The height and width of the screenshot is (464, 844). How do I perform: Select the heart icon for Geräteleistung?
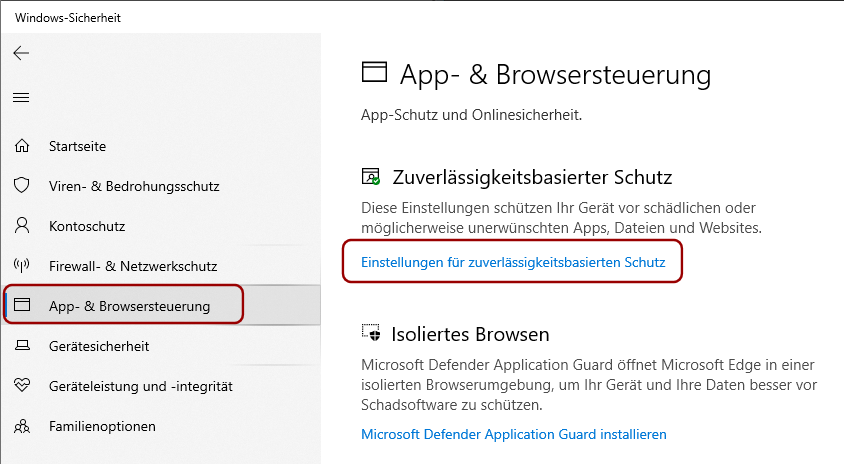coord(22,385)
